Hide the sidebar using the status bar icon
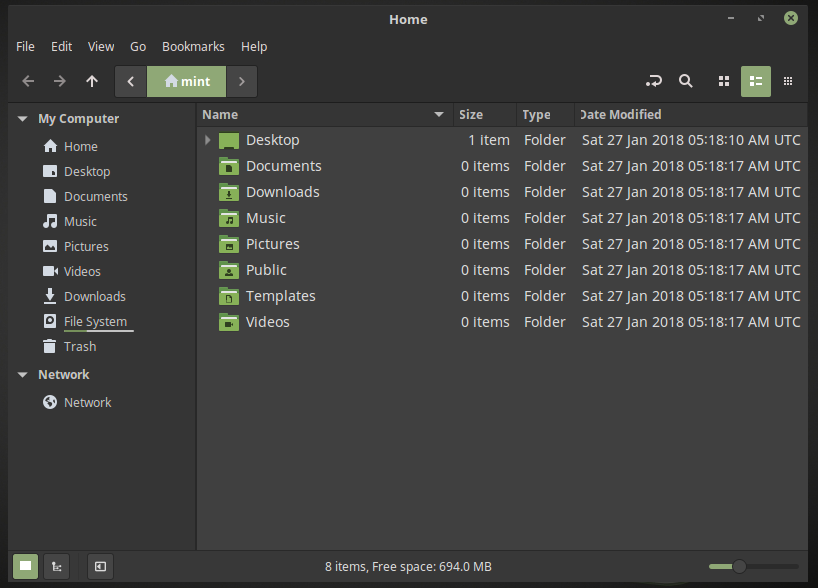 coord(99,566)
